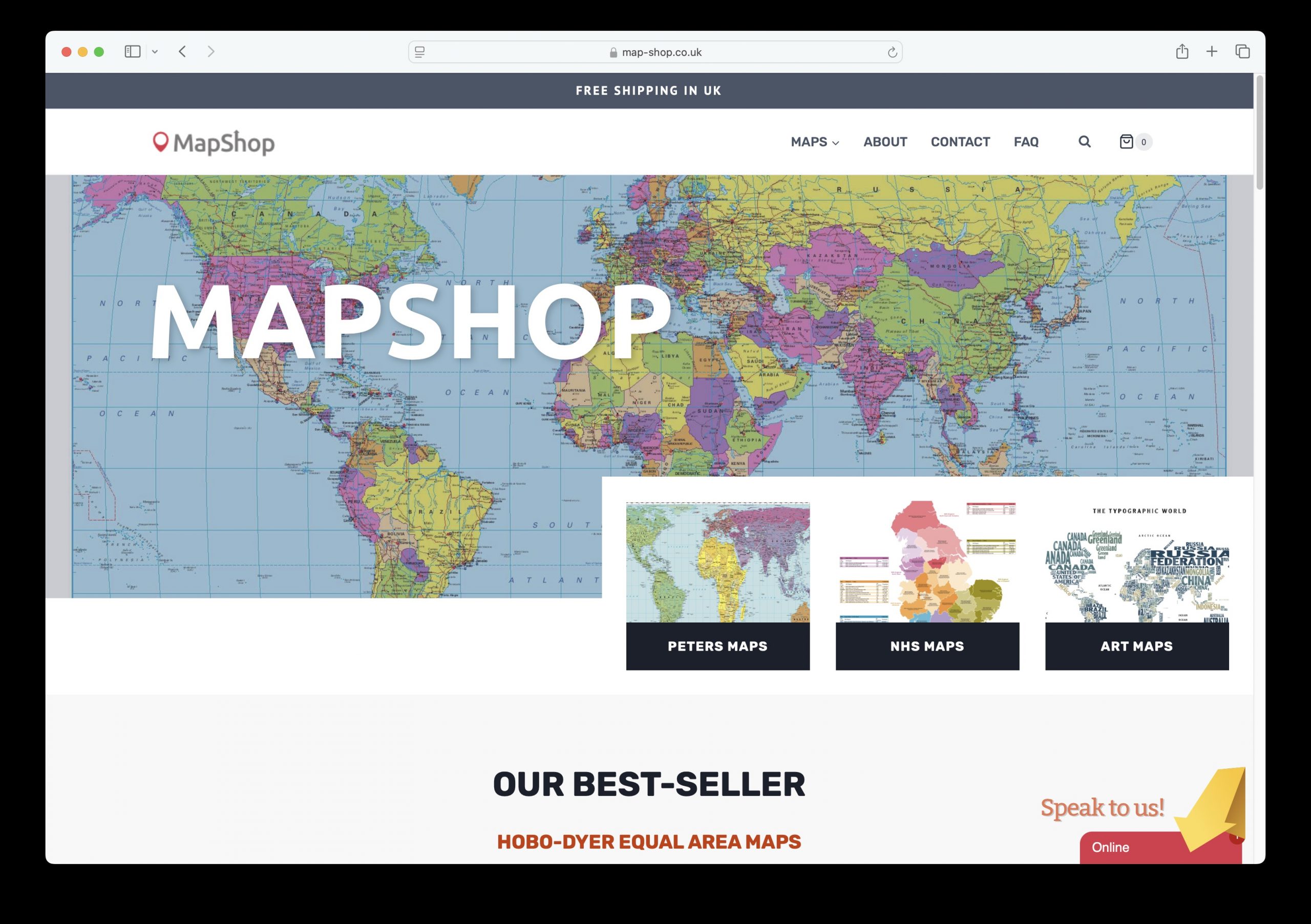The height and width of the screenshot is (924, 1311).
Task: Click the browser forward arrow
Action: pyautogui.click(x=210, y=51)
